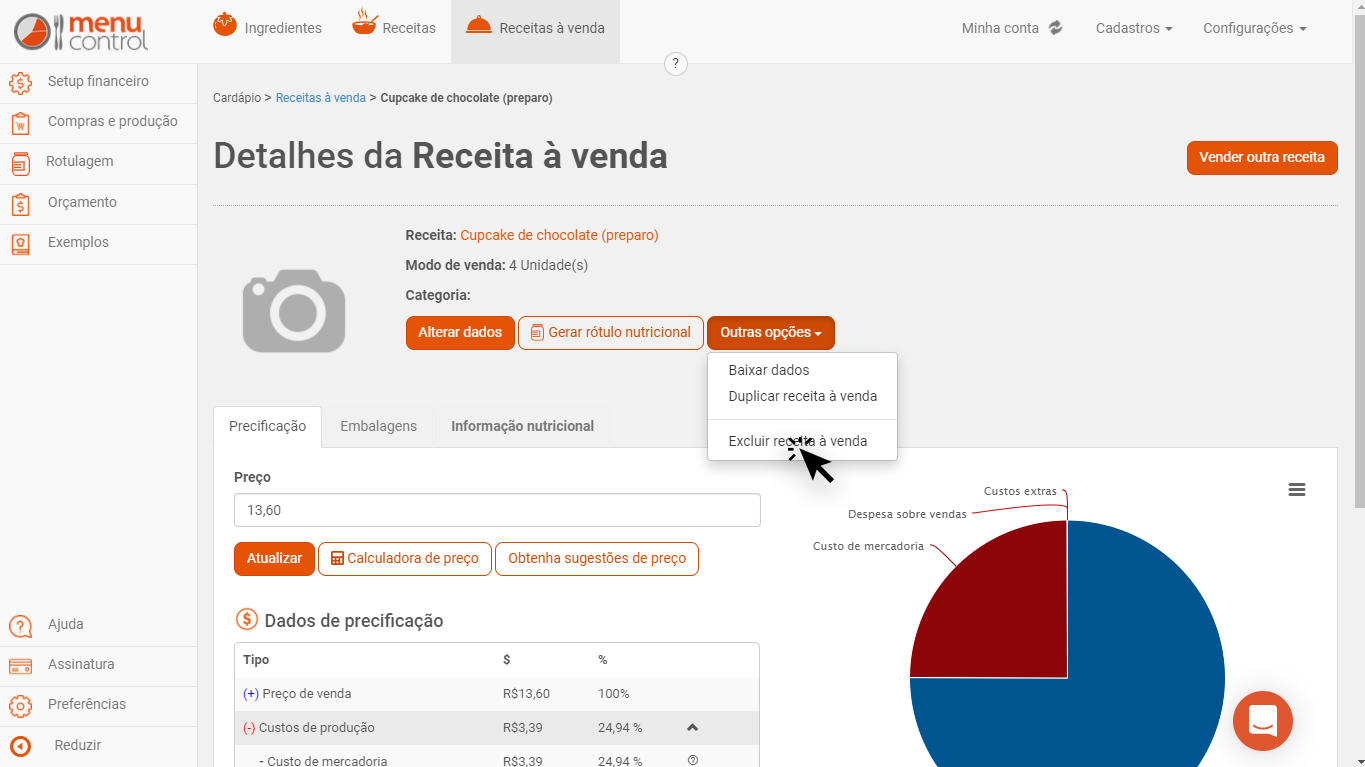1365x767 pixels.
Task: Open the Informação nutricional tab
Action: (x=522, y=426)
